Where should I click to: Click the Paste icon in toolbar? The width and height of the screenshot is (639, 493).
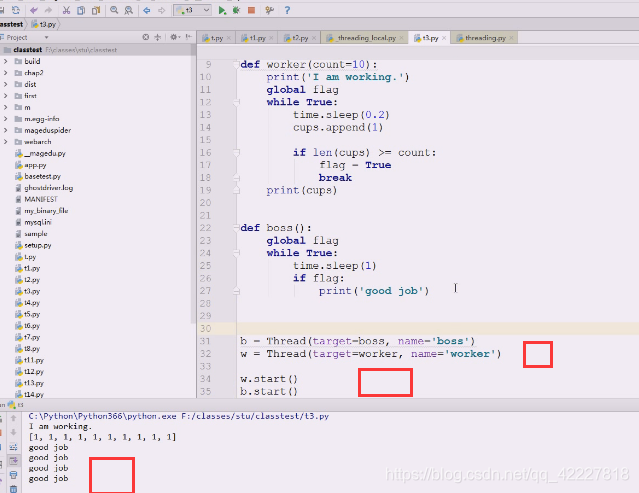pos(96,10)
